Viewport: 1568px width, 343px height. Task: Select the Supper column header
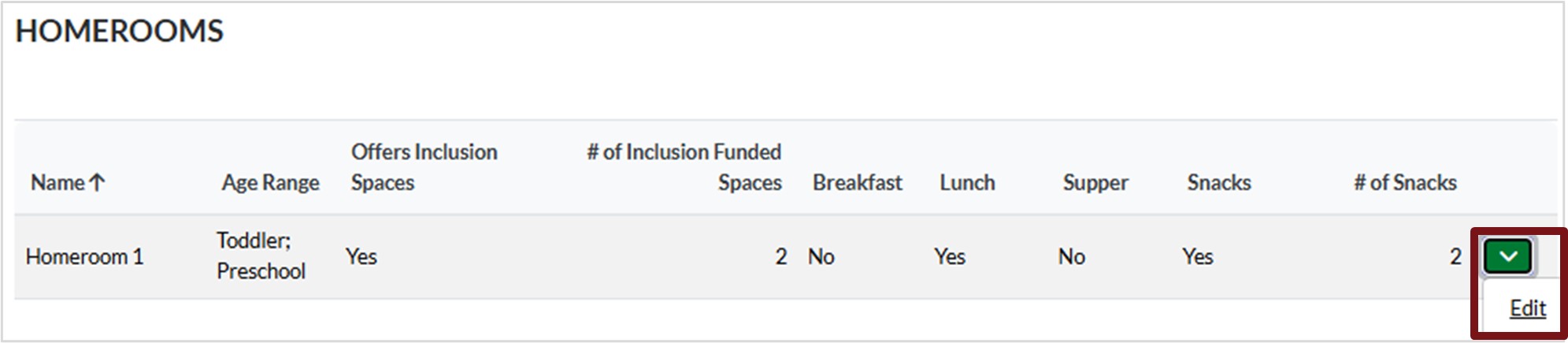click(1095, 183)
